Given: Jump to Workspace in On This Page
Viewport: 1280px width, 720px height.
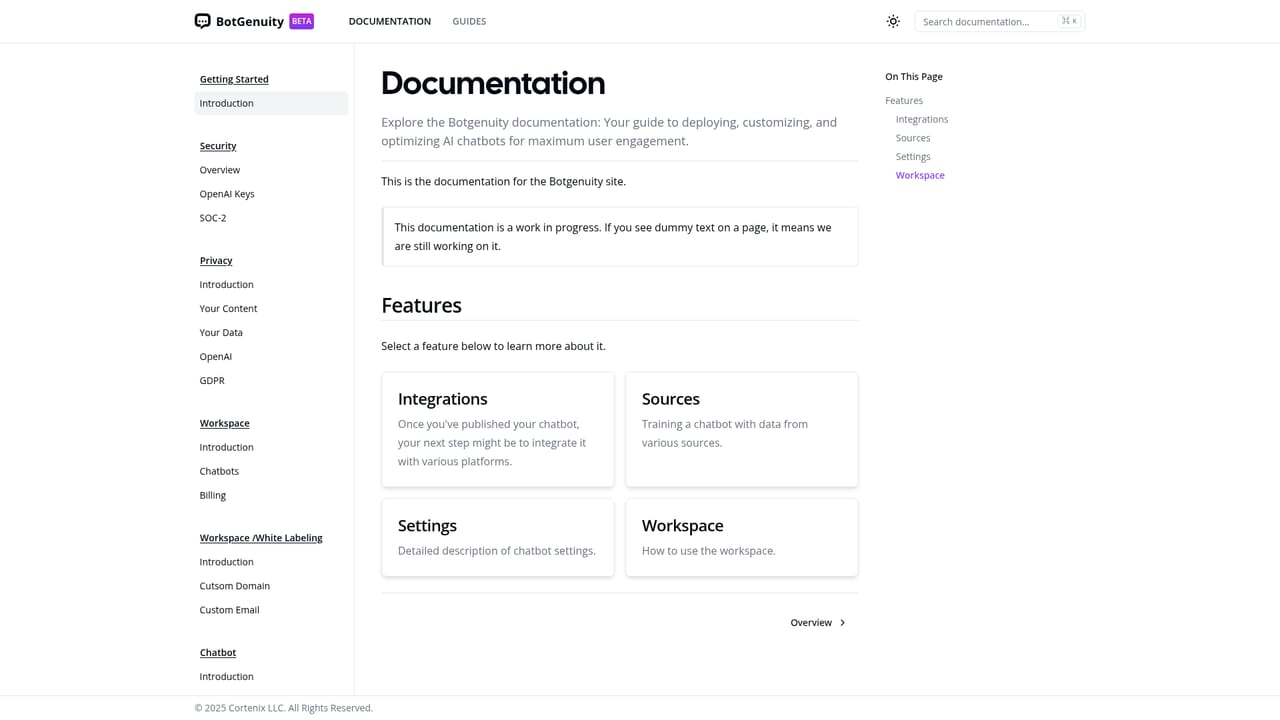Looking at the screenshot, I should tap(920, 176).
